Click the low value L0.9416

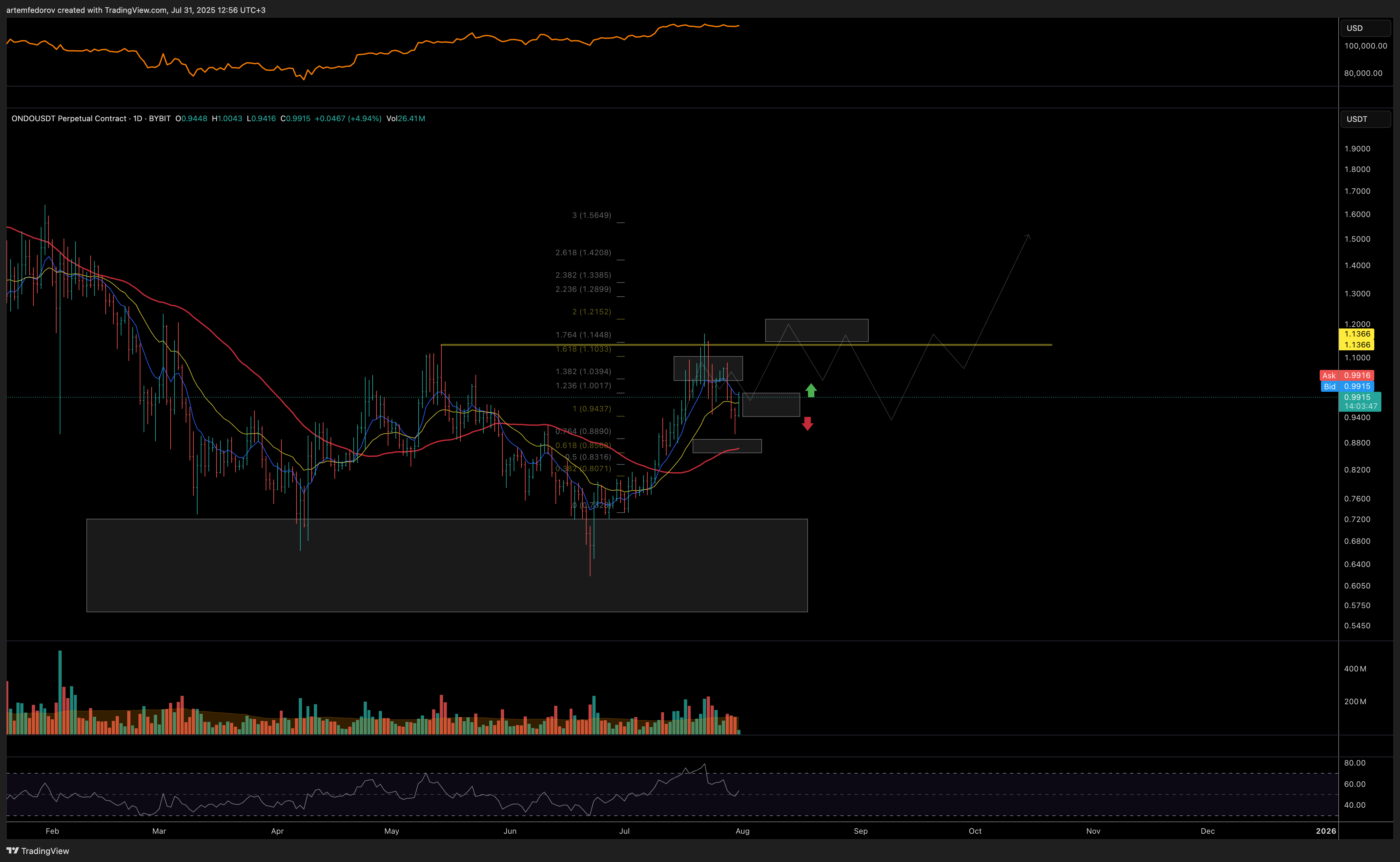coord(261,119)
